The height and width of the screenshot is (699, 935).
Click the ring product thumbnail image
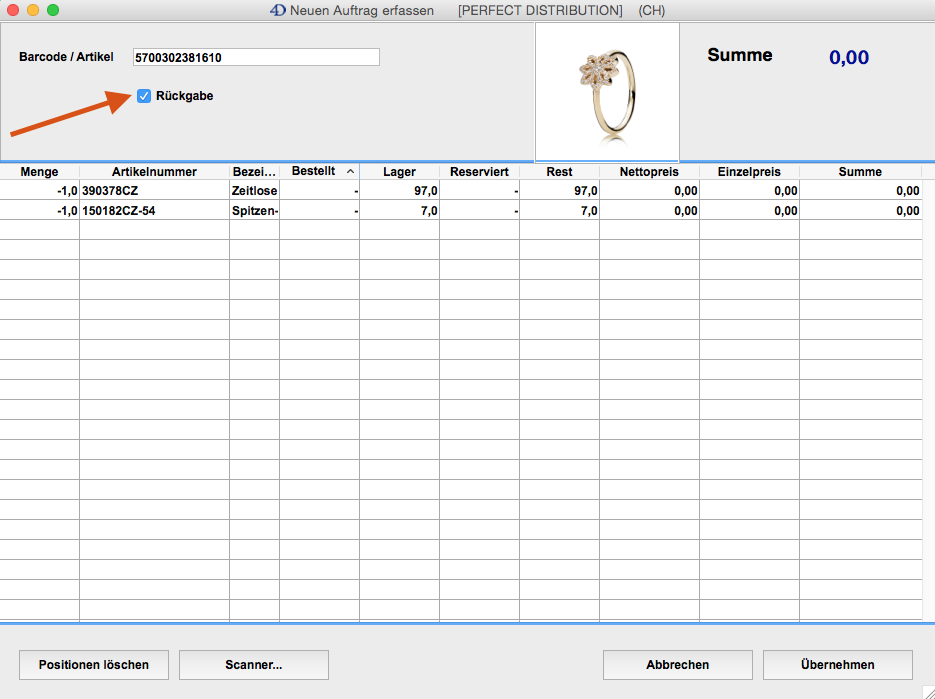[607, 92]
